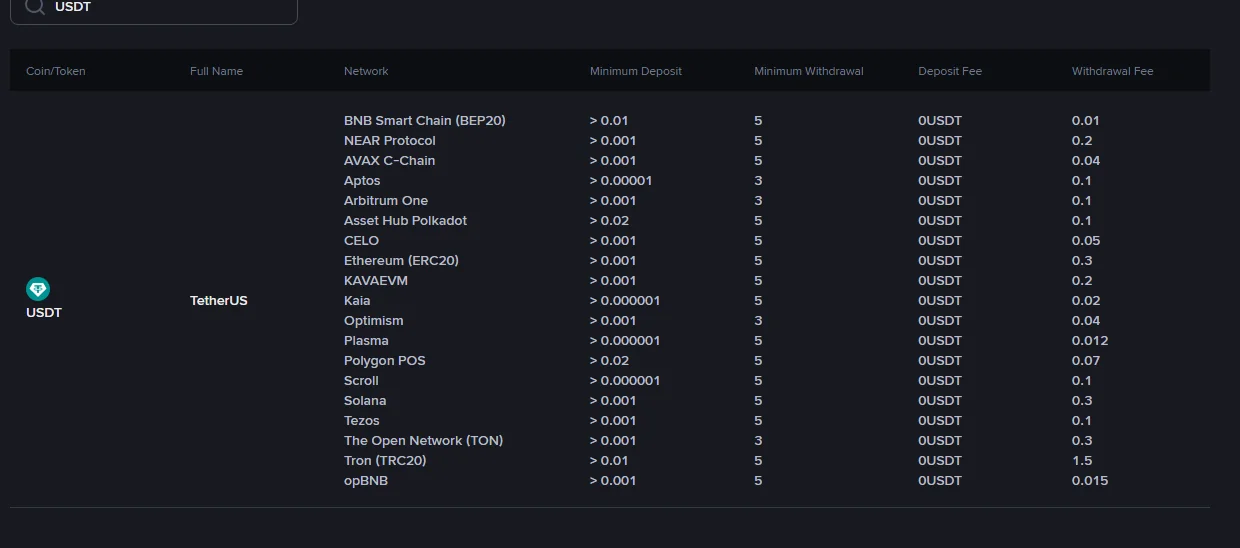Click NEAR Protocol withdrawal fee 0.2

tap(1082, 140)
